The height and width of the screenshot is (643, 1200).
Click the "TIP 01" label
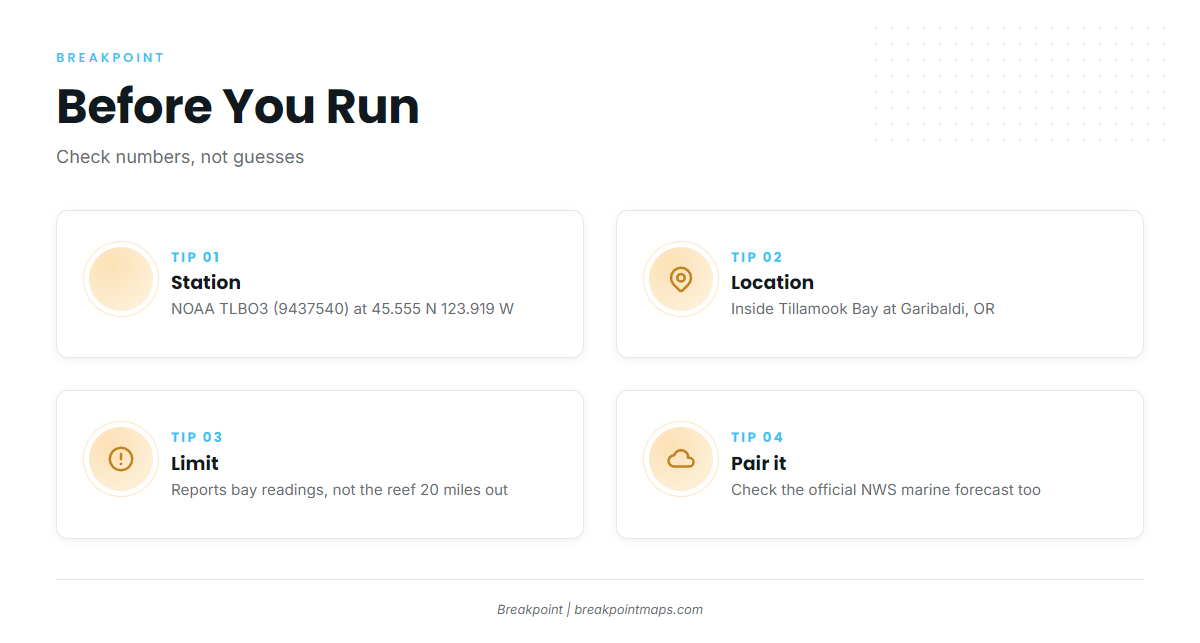point(196,257)
